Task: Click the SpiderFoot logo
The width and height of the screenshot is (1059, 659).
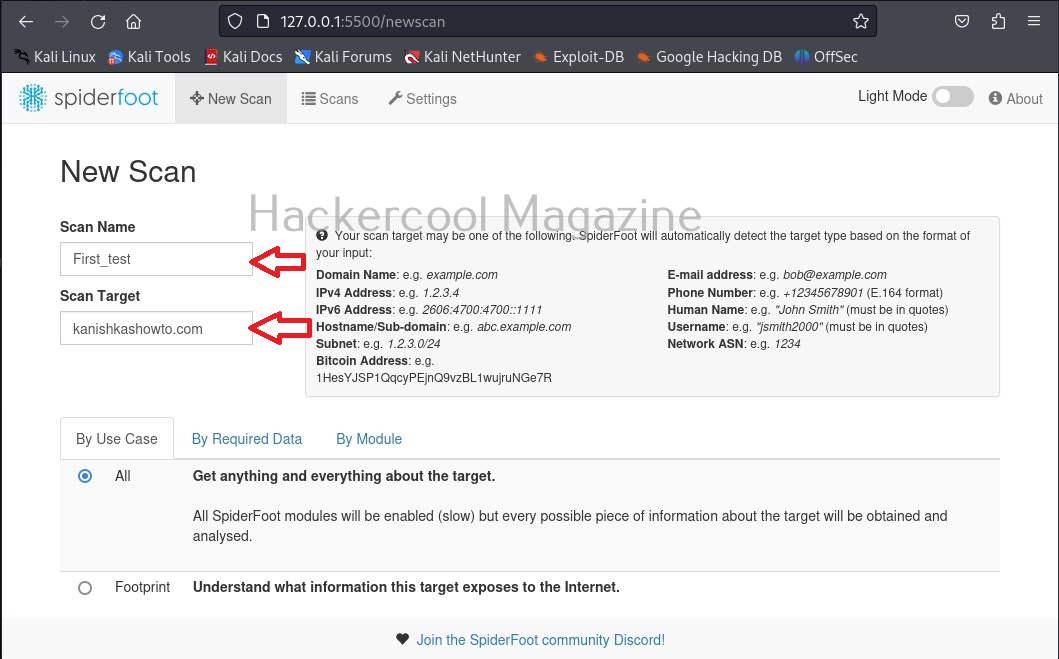Action: click(88, 98)
